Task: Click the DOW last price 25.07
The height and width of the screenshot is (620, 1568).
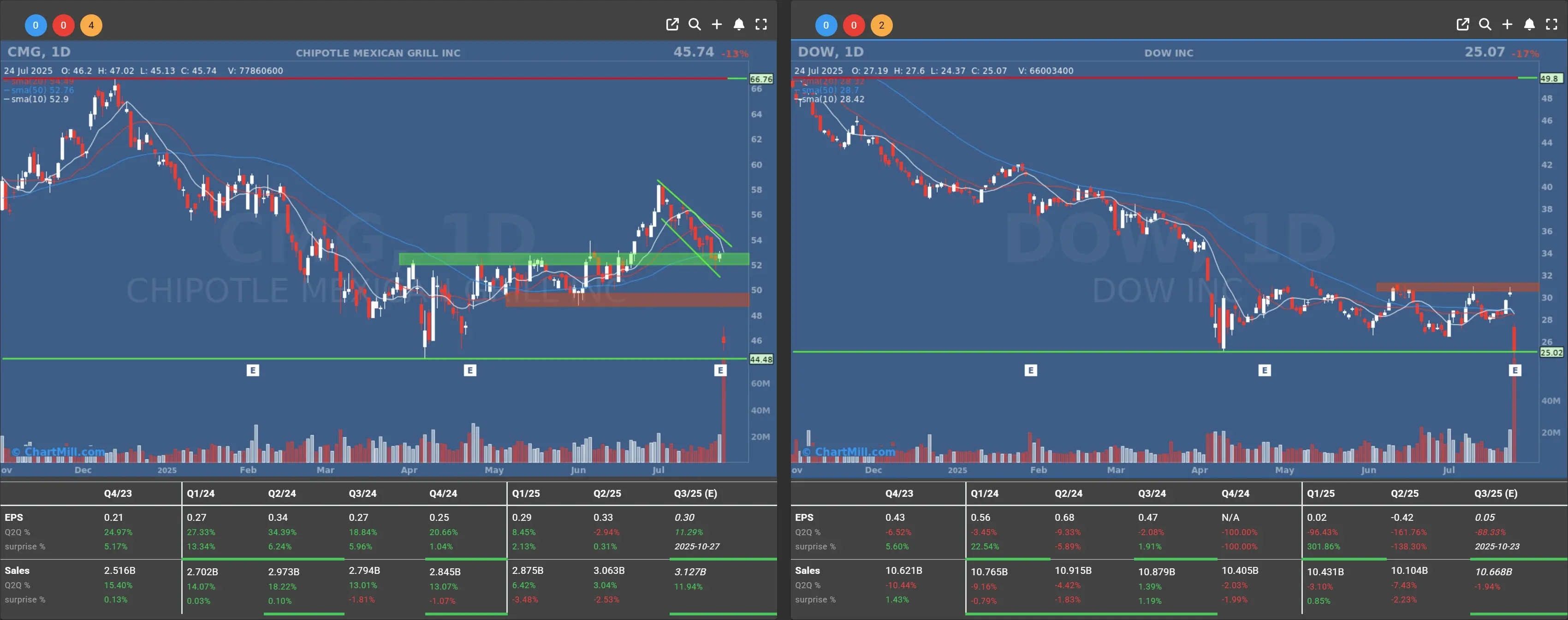Action: click(x=1485, y=52)
